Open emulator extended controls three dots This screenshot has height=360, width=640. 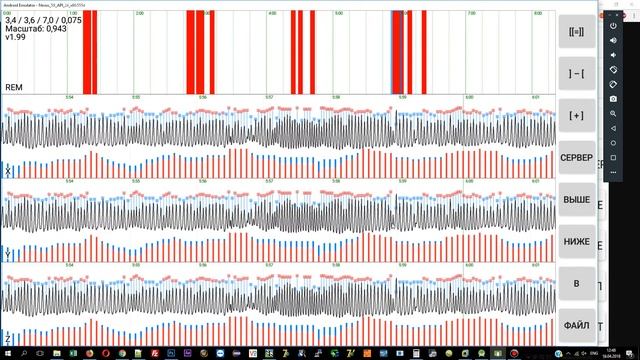point(613,173)
